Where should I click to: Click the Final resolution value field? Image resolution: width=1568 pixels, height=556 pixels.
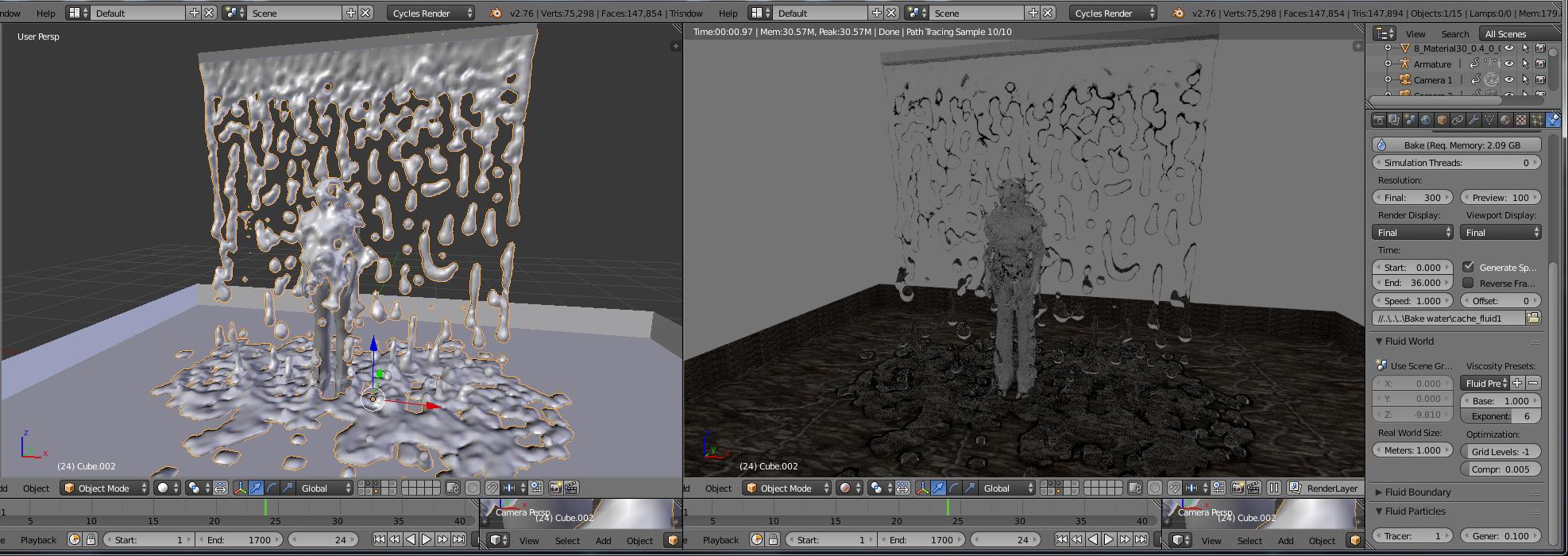pyautogui.click(x=1412, y=197)
